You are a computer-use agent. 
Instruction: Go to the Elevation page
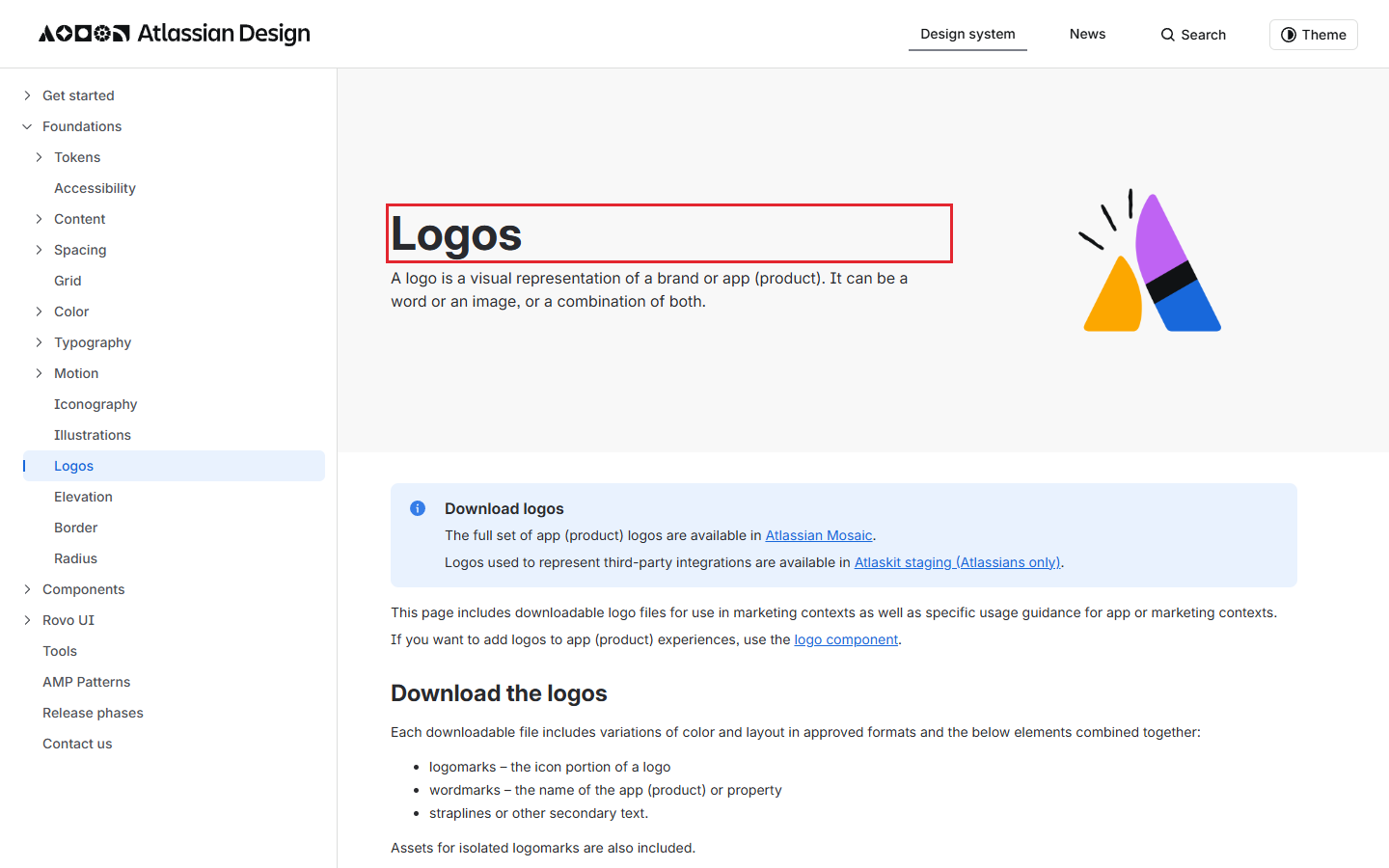point(83,497)
